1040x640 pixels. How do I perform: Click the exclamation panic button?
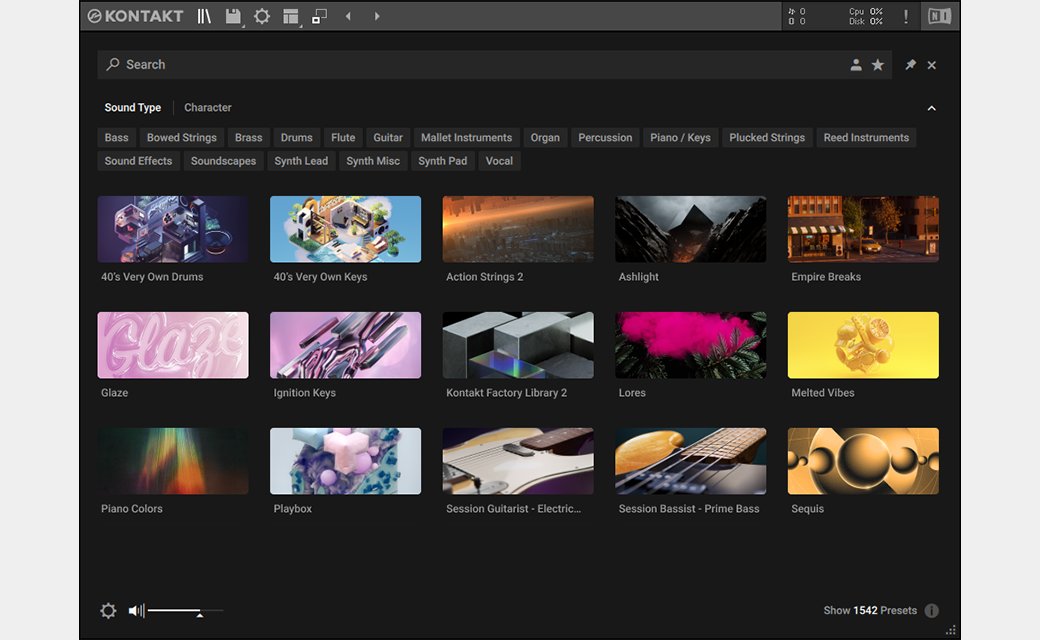tap(906, 16)
